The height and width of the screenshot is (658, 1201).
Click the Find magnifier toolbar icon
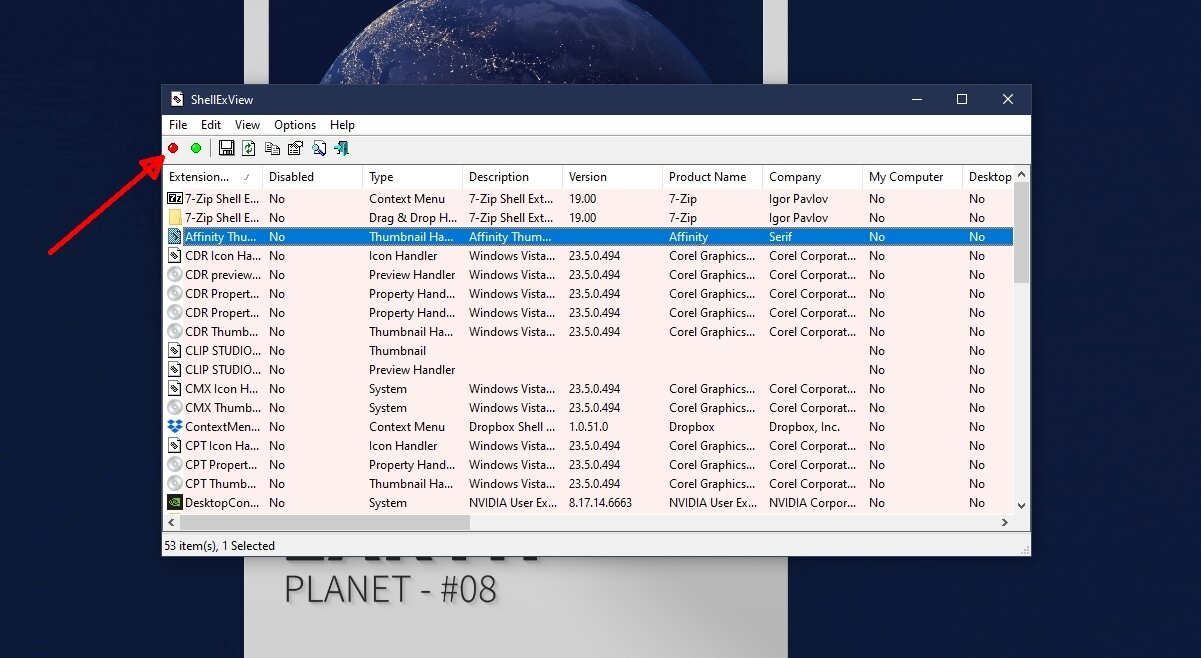[x=319, y=149]
